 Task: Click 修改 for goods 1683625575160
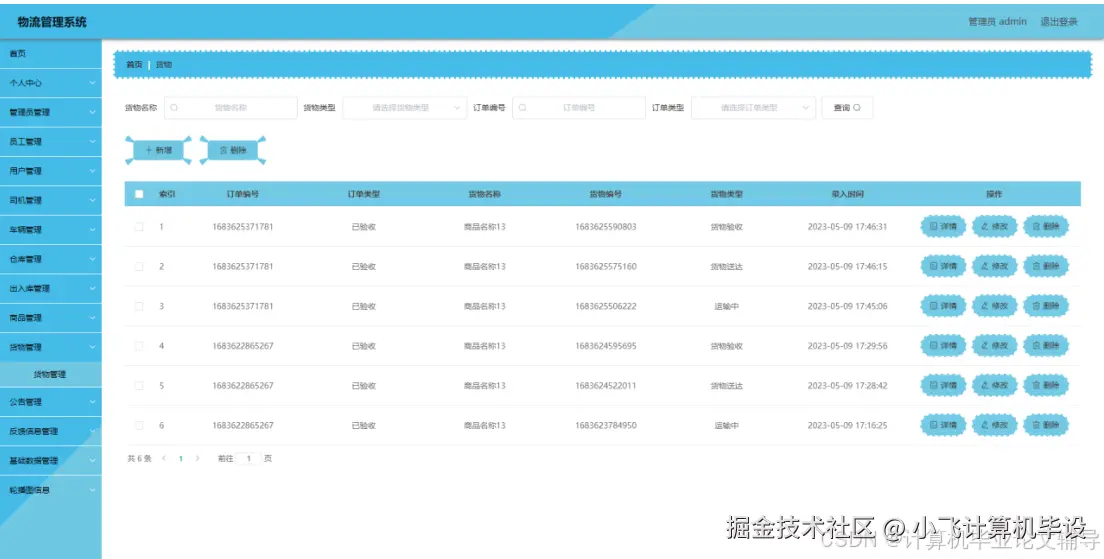994,266
